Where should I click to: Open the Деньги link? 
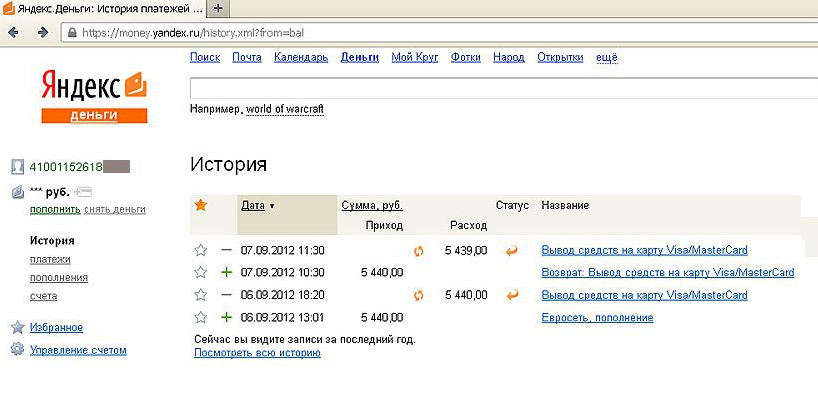tap(359, 57)
